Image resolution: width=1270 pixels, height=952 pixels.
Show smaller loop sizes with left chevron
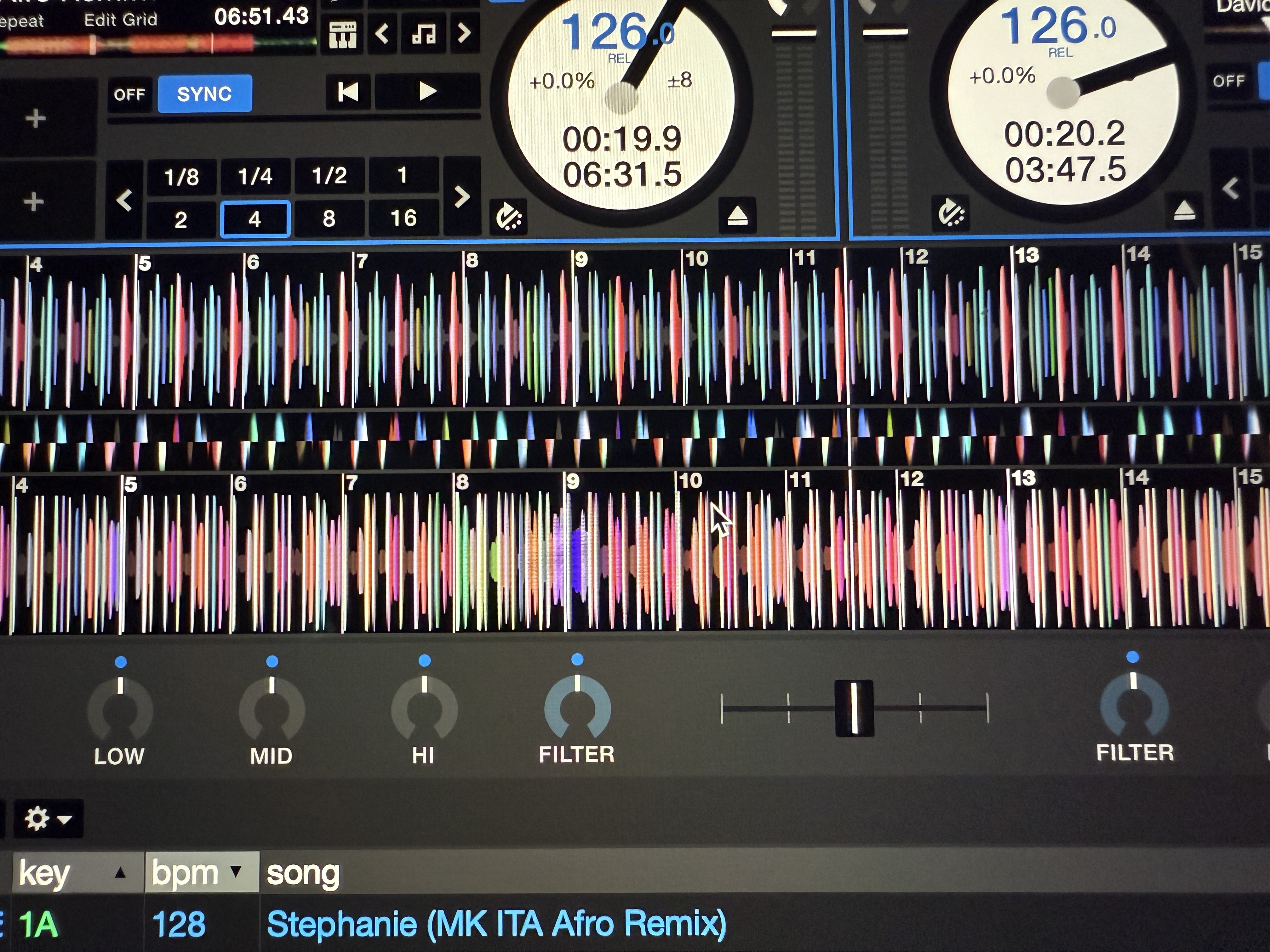tap(125, 200)
